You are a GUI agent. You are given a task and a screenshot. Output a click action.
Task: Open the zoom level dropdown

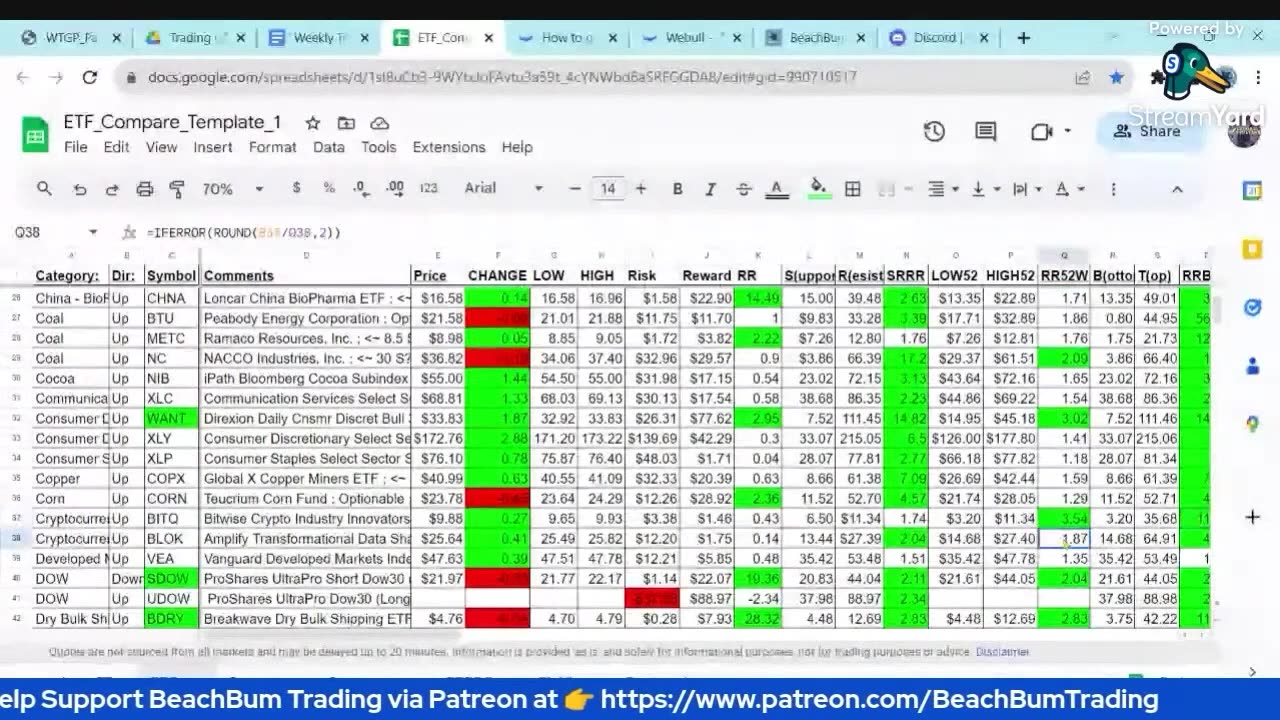pos(233,188)
